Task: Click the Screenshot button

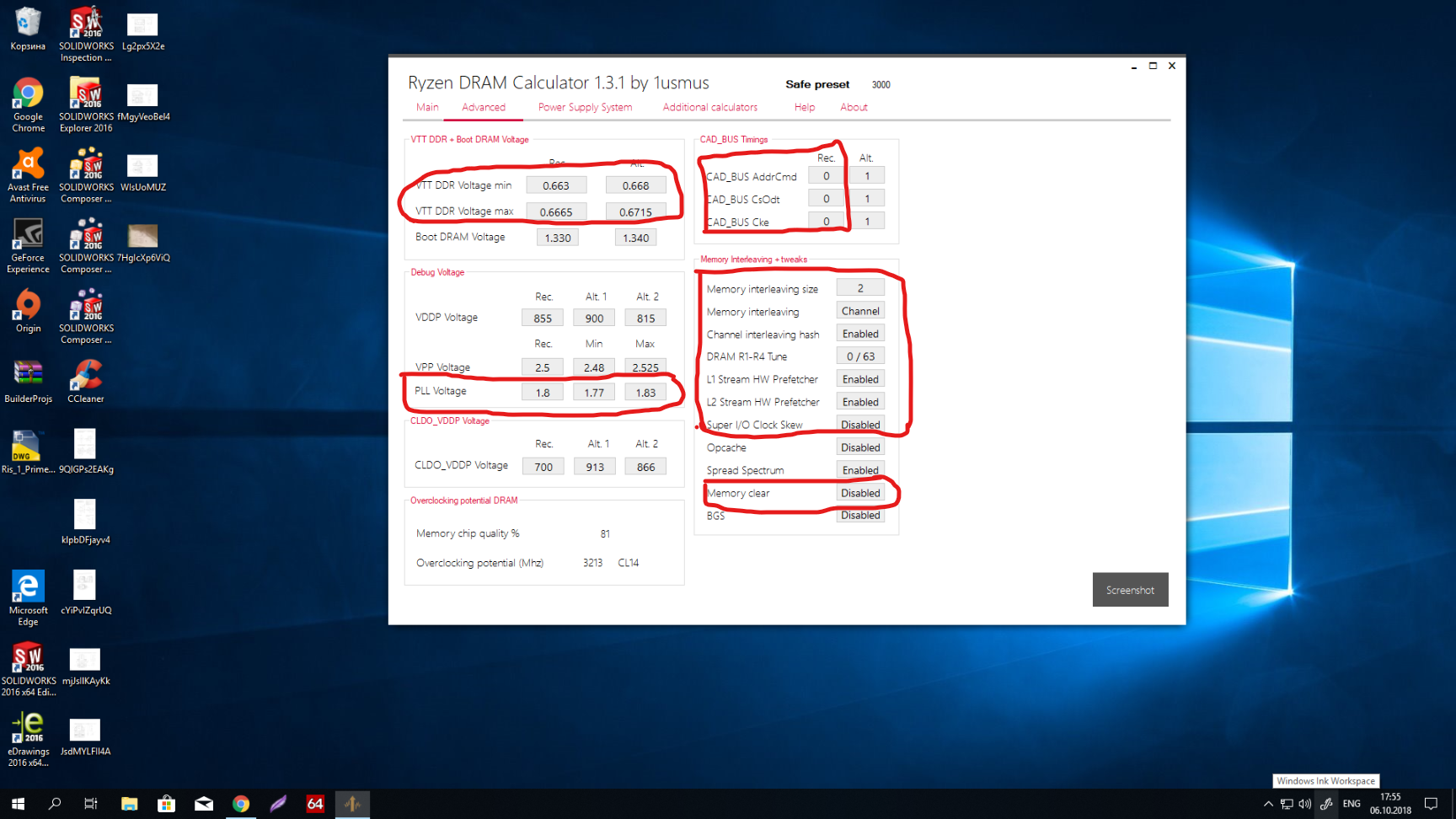Action: click(1130, 590)
